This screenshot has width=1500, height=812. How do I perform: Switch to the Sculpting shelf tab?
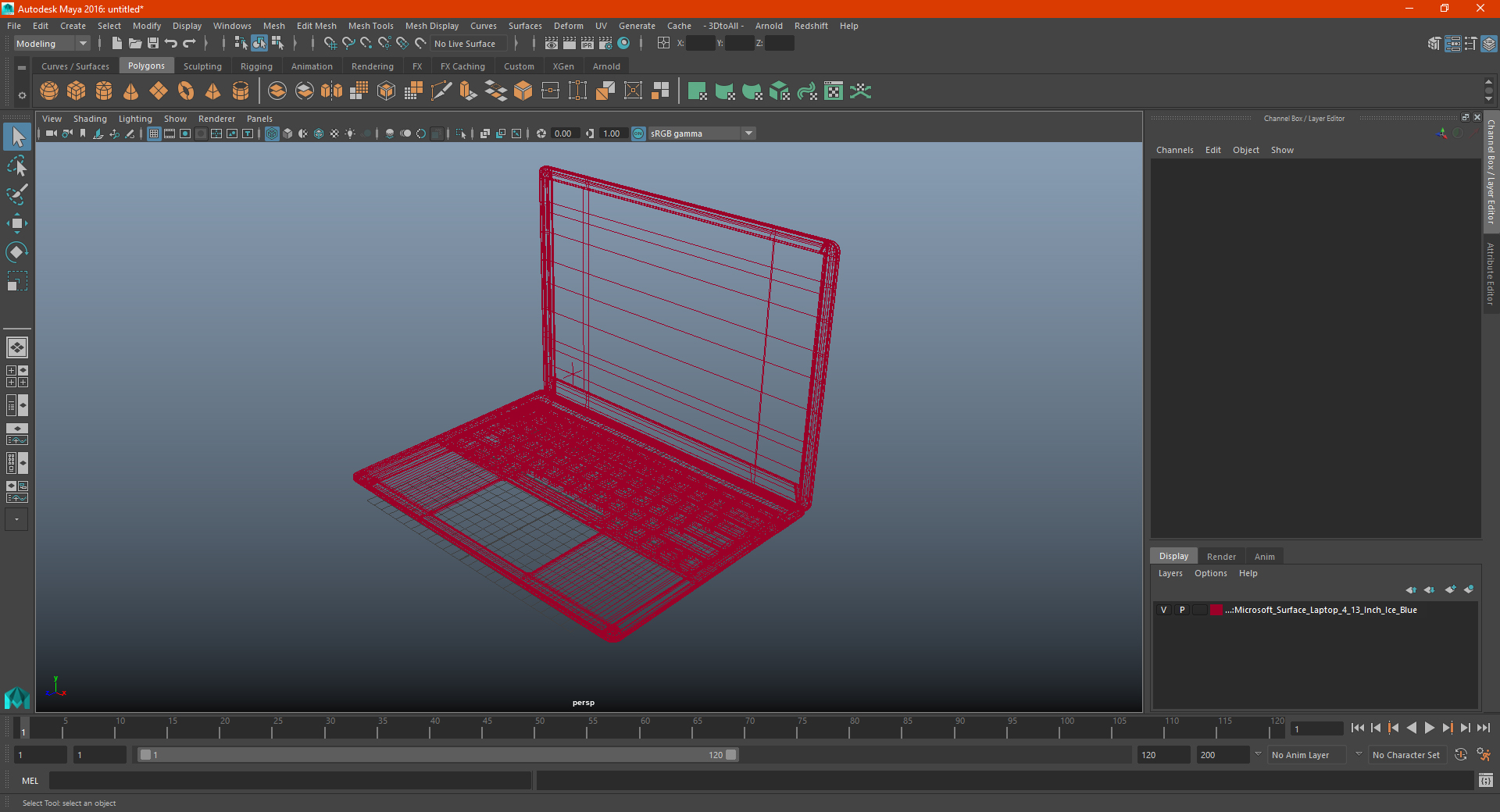point(202,66)
